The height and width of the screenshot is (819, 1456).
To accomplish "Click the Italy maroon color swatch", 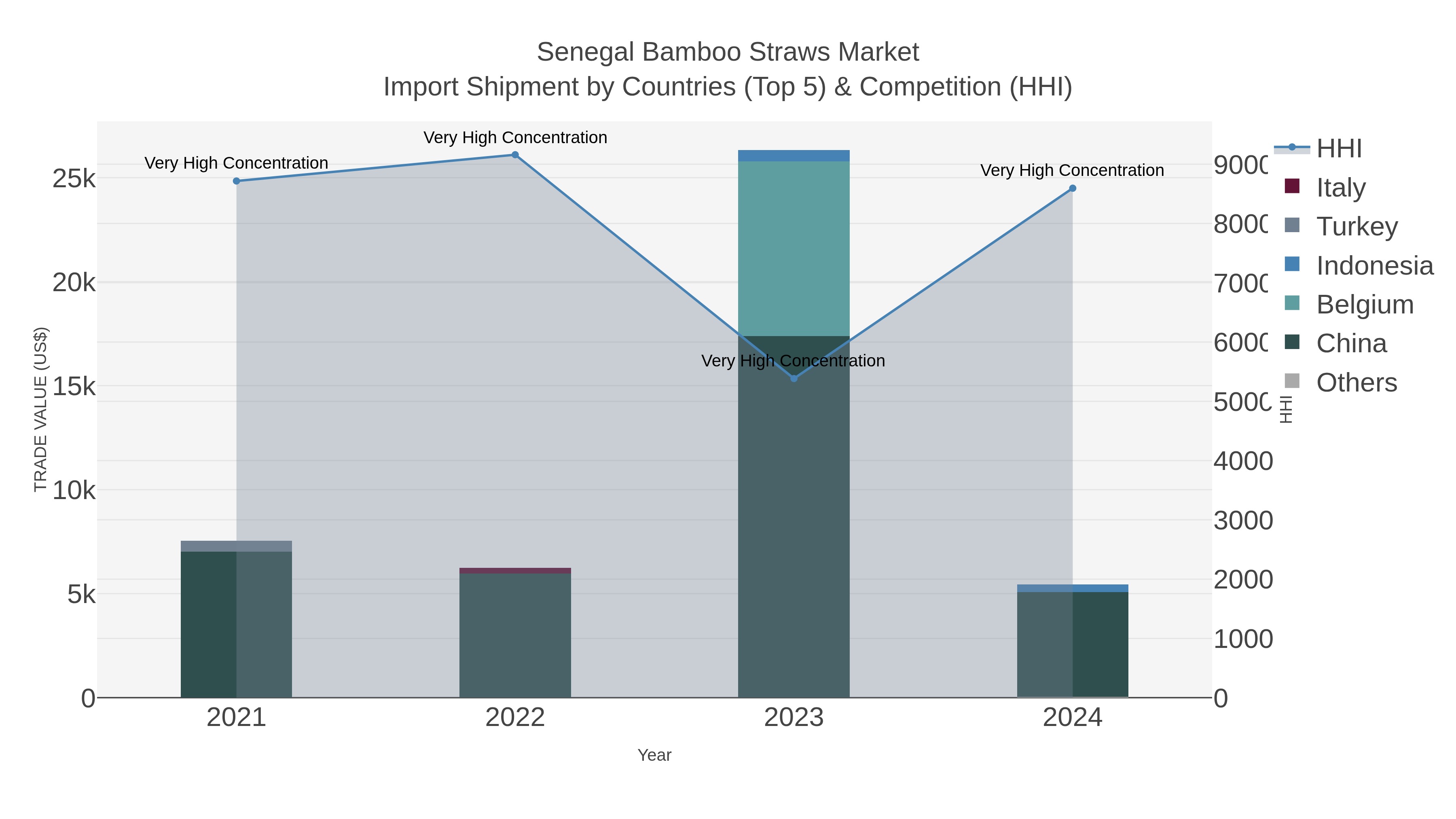I will tap(1292, 186).
